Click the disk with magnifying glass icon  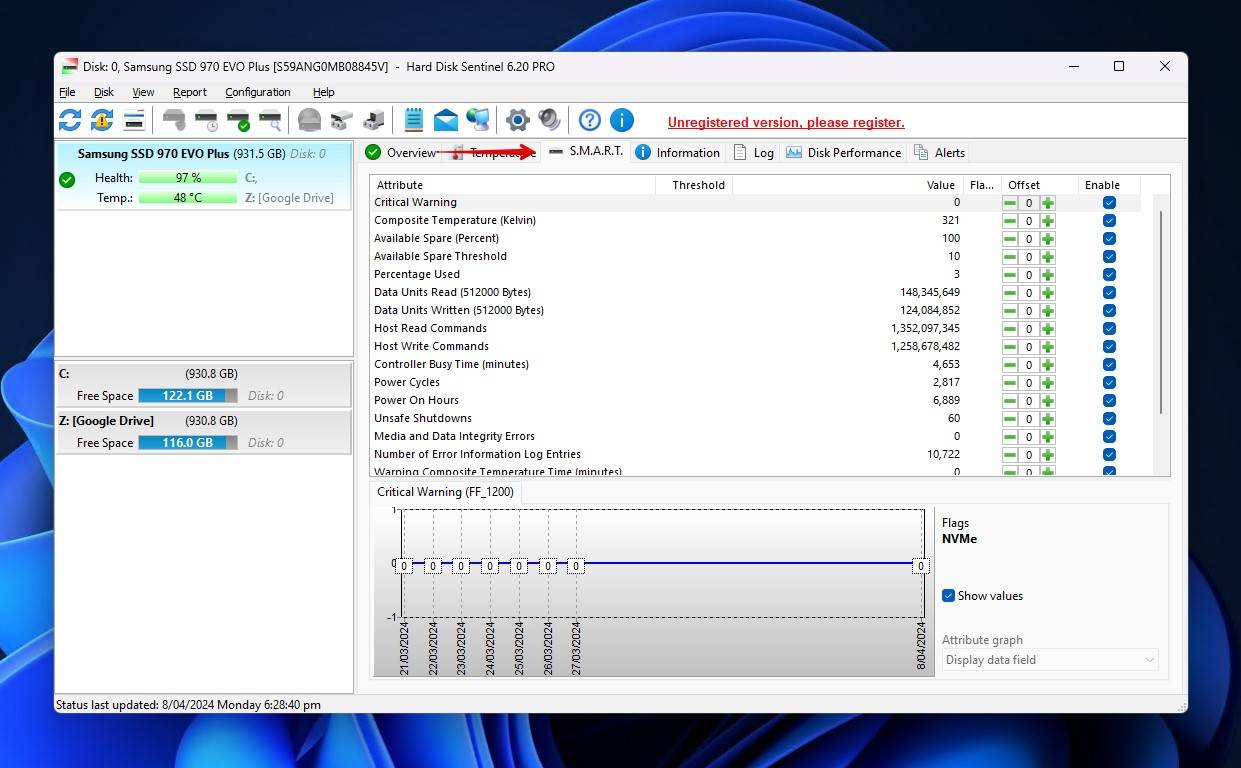coord(270,121)
